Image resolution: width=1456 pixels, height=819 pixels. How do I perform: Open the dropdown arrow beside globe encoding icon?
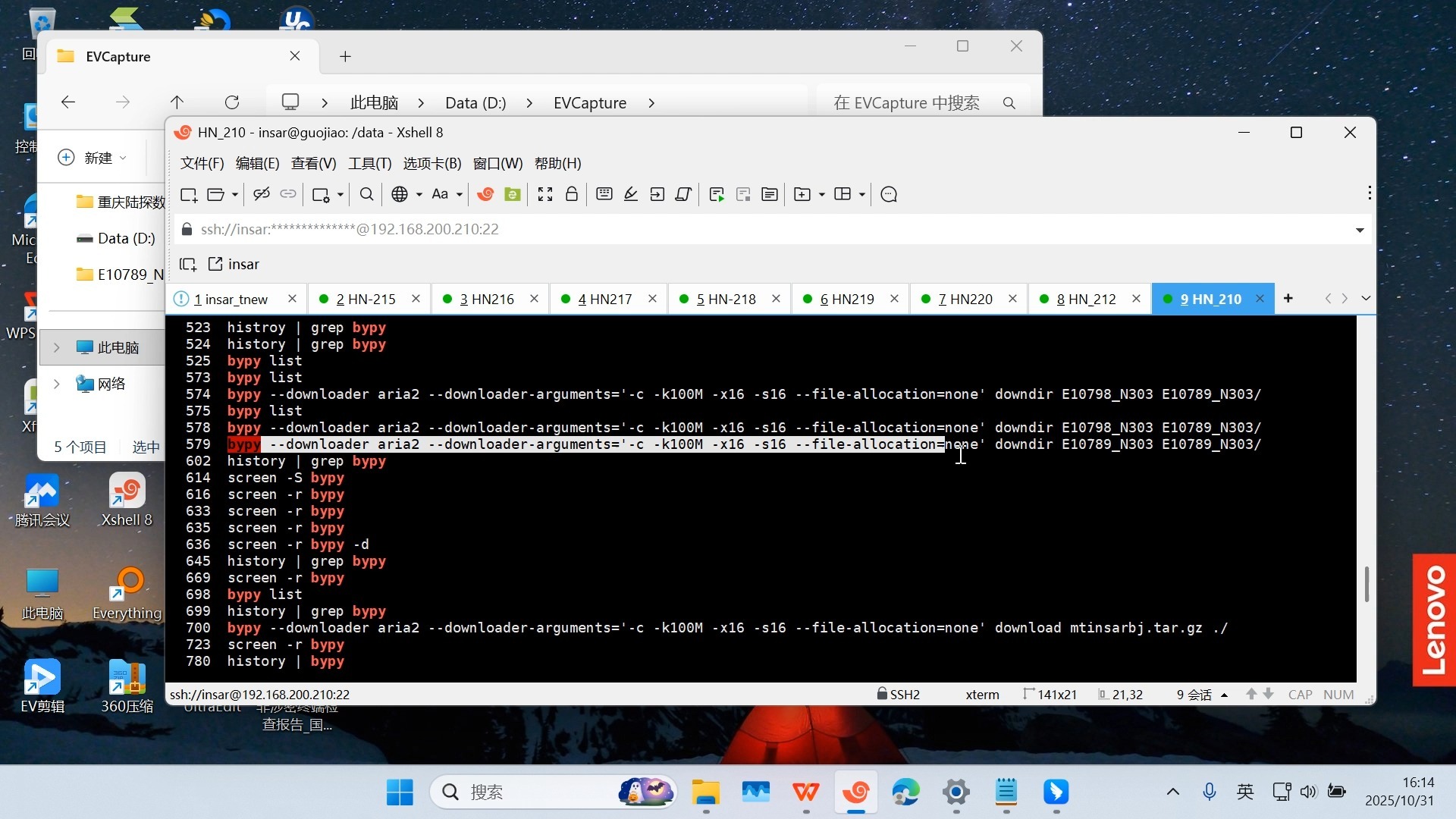[x=419, y=195]
